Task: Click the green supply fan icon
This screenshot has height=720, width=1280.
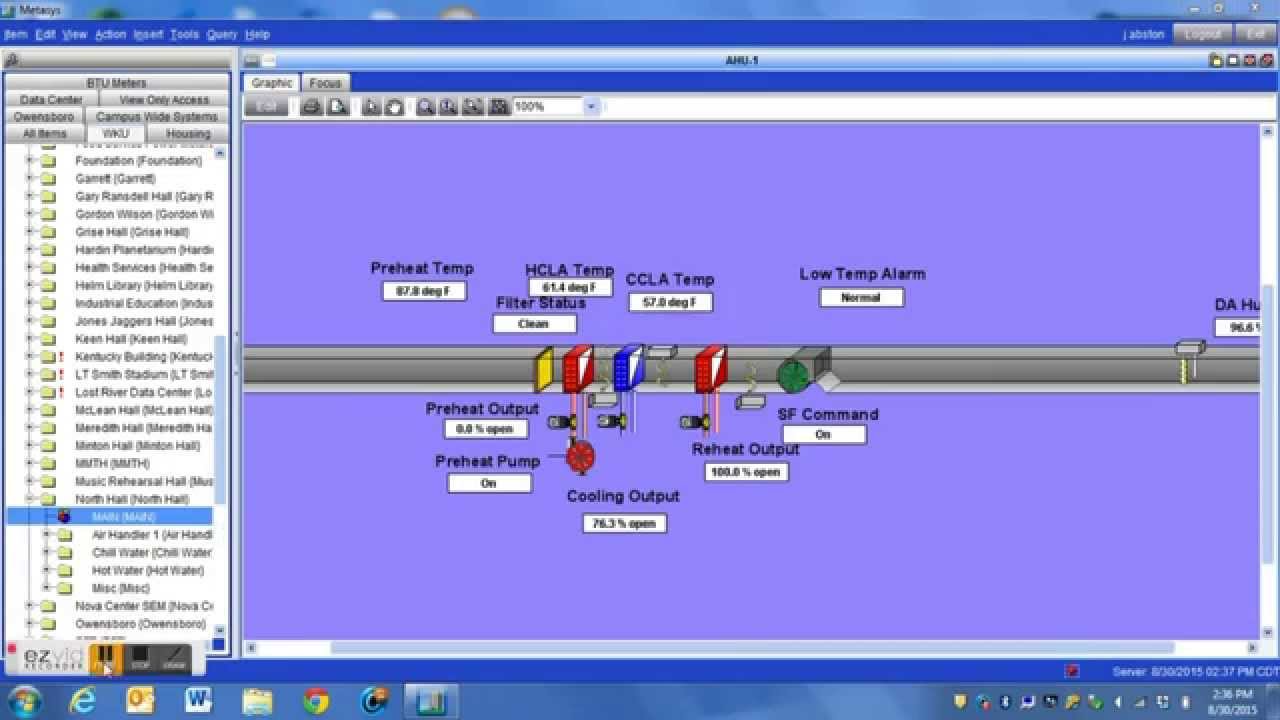Action: 792,376
